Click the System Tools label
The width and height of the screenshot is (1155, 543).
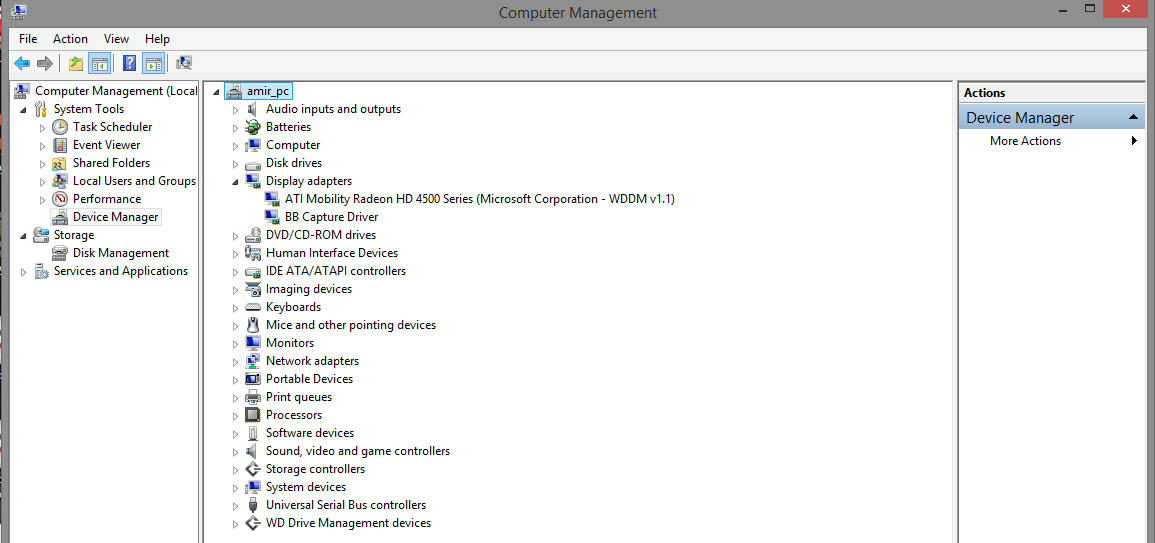88,109
